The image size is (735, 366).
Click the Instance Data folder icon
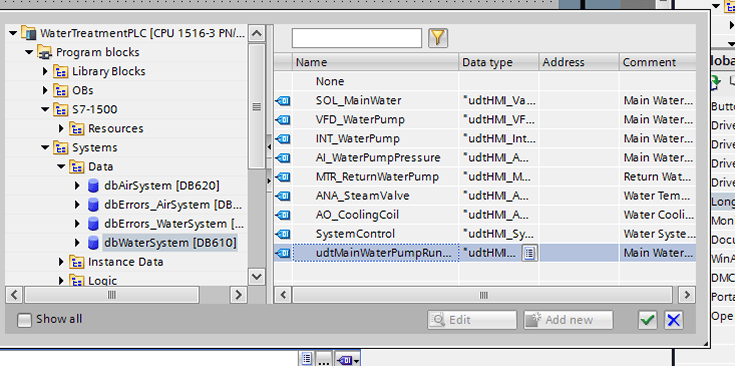tap(76, 262)
